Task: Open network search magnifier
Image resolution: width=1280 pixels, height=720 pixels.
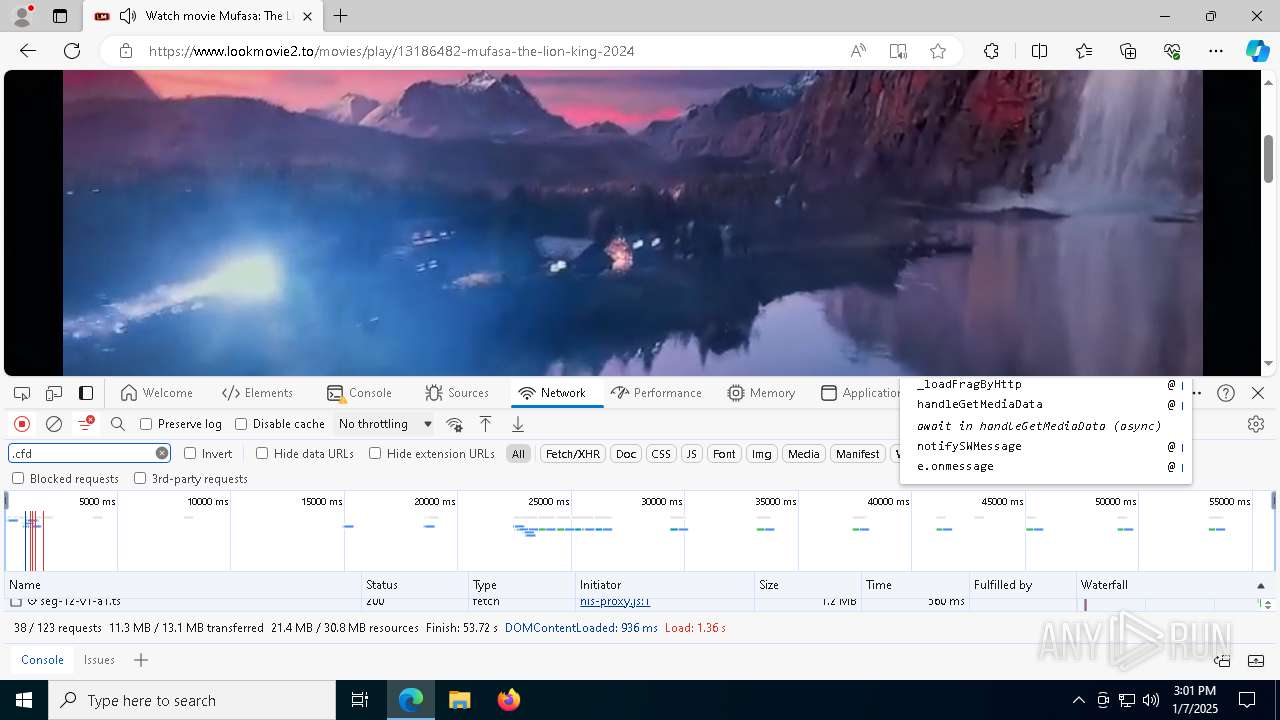Action: click(x=118, y=424)
